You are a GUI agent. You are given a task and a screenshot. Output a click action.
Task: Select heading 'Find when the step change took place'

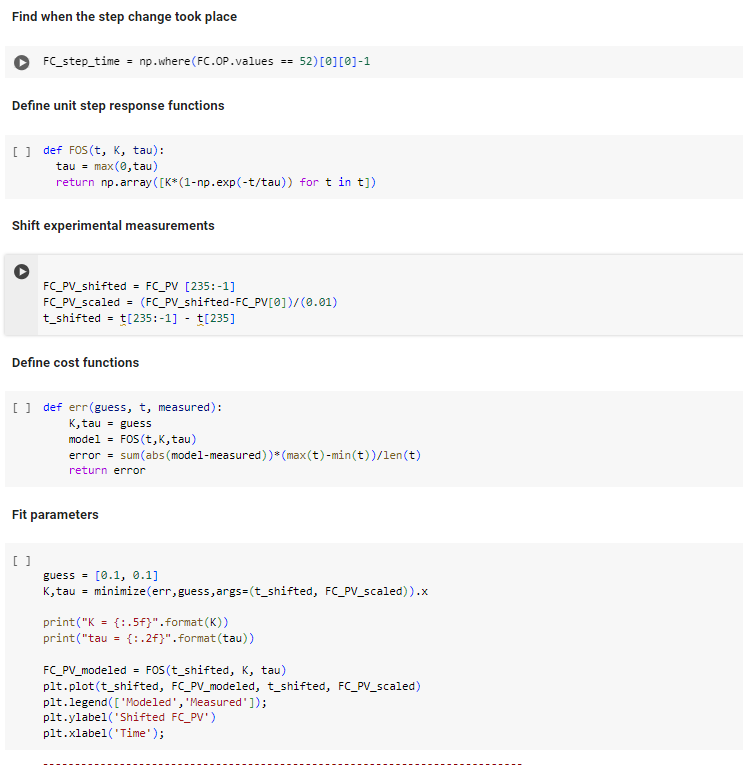(x=124, y=17)
